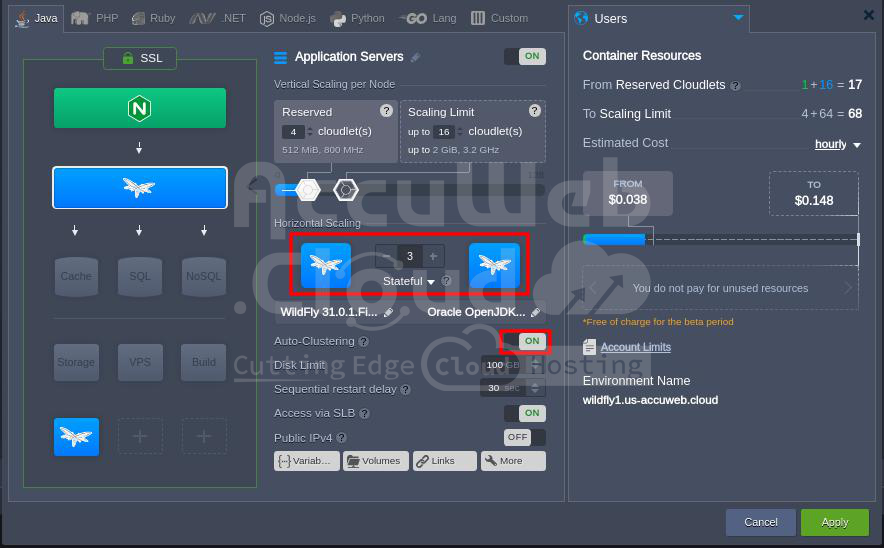Image resolution: width=884 pixels, height=548 pixels.
Task: Click the reserved cloudlets slider handle
Action: (308, 190)
